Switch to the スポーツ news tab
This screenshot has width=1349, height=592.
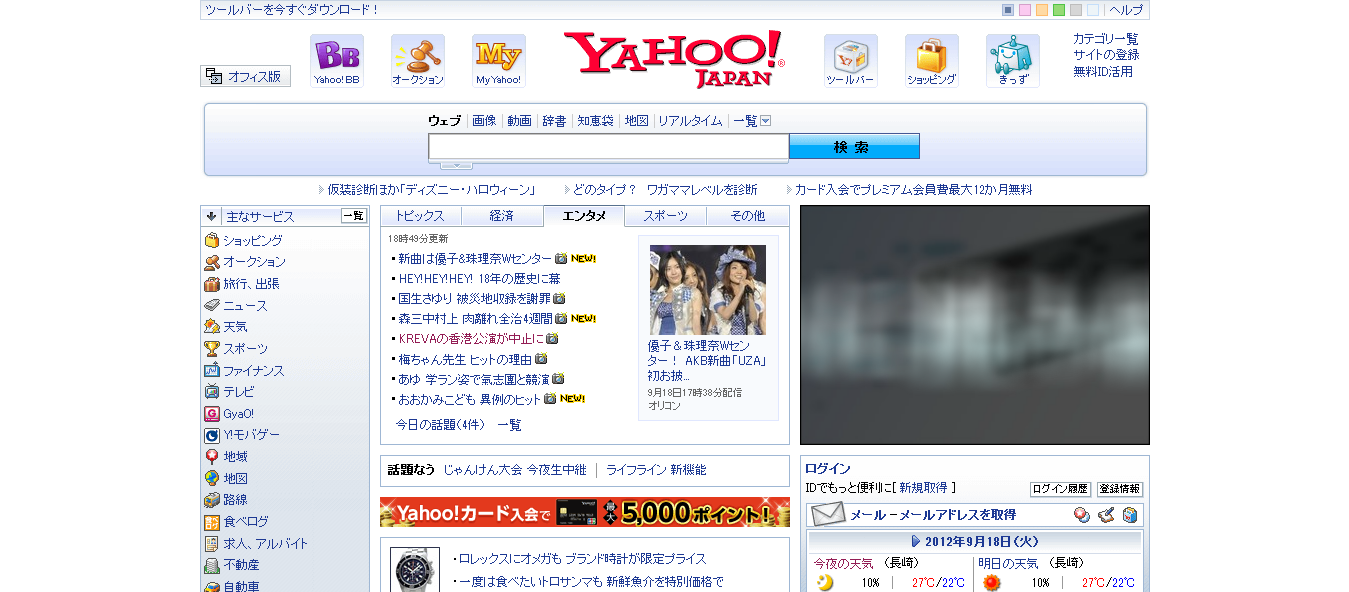coord(666,216)
